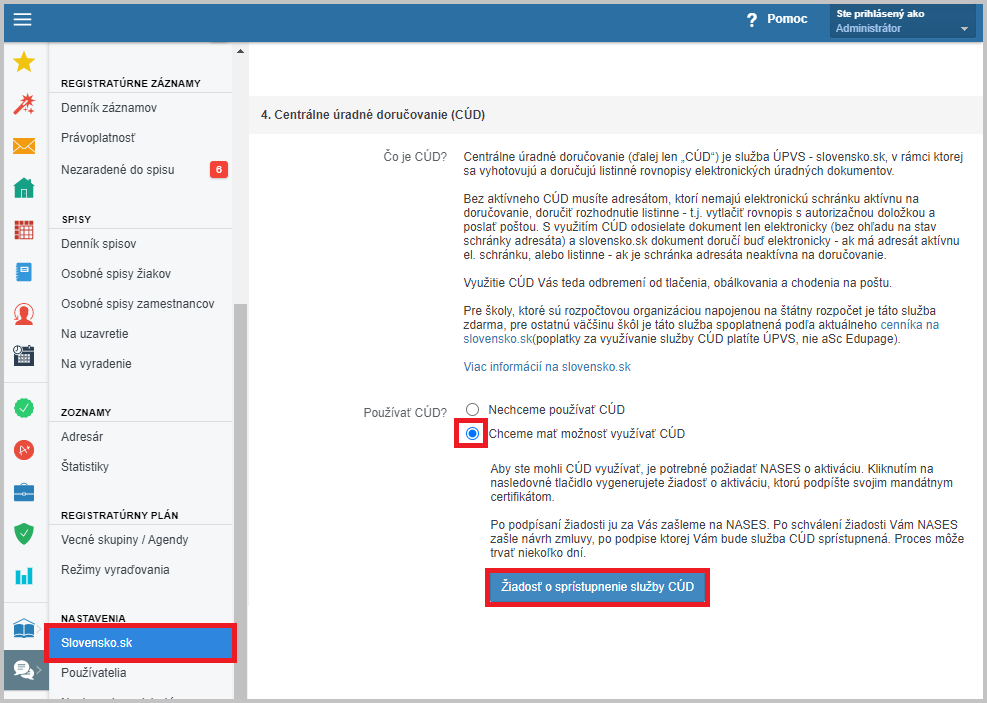Open the yellow star favorites icon
This screenshot has width=987, height=703.
[24, 62]
